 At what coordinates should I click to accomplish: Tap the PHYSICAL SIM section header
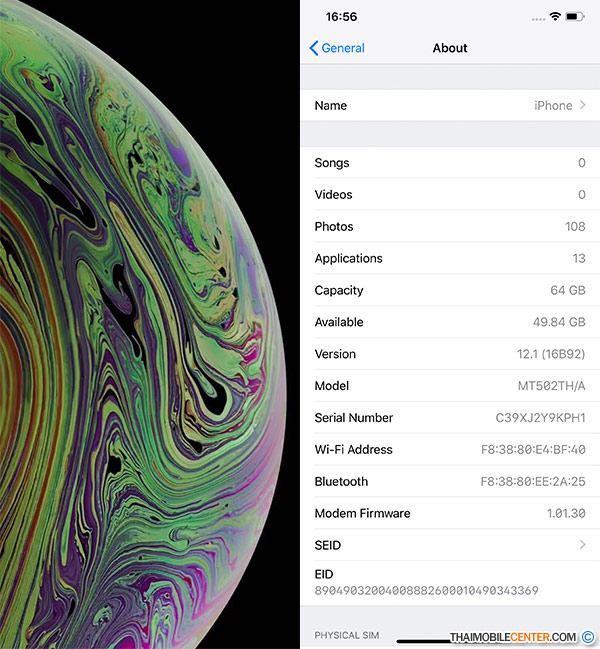346,635
